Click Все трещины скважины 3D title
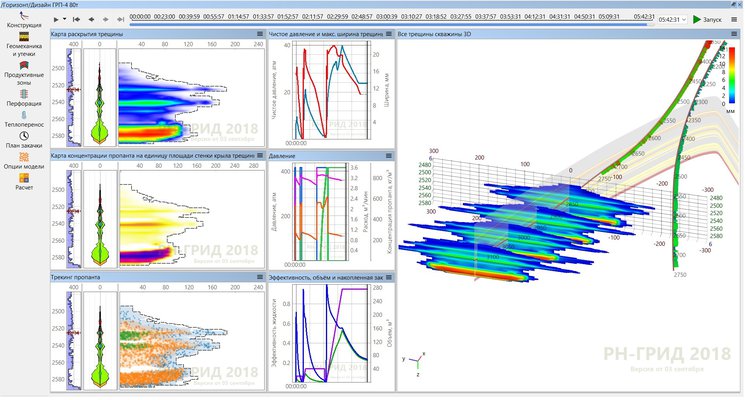 tap(434, 34)
